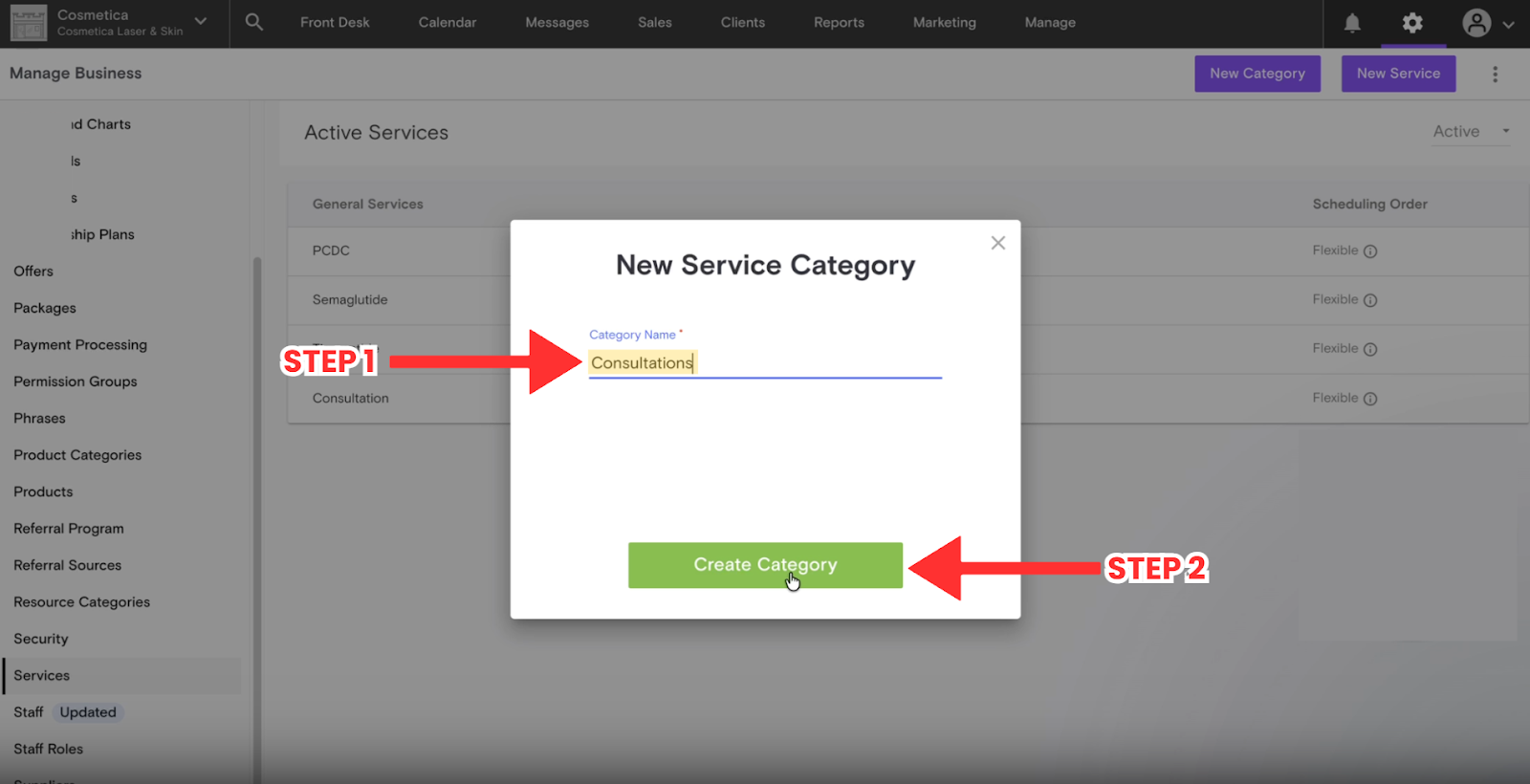The width and height of the screenshot is (1530, 784).
Task: Open Resource Categories in sidebar
Action: 82,602
